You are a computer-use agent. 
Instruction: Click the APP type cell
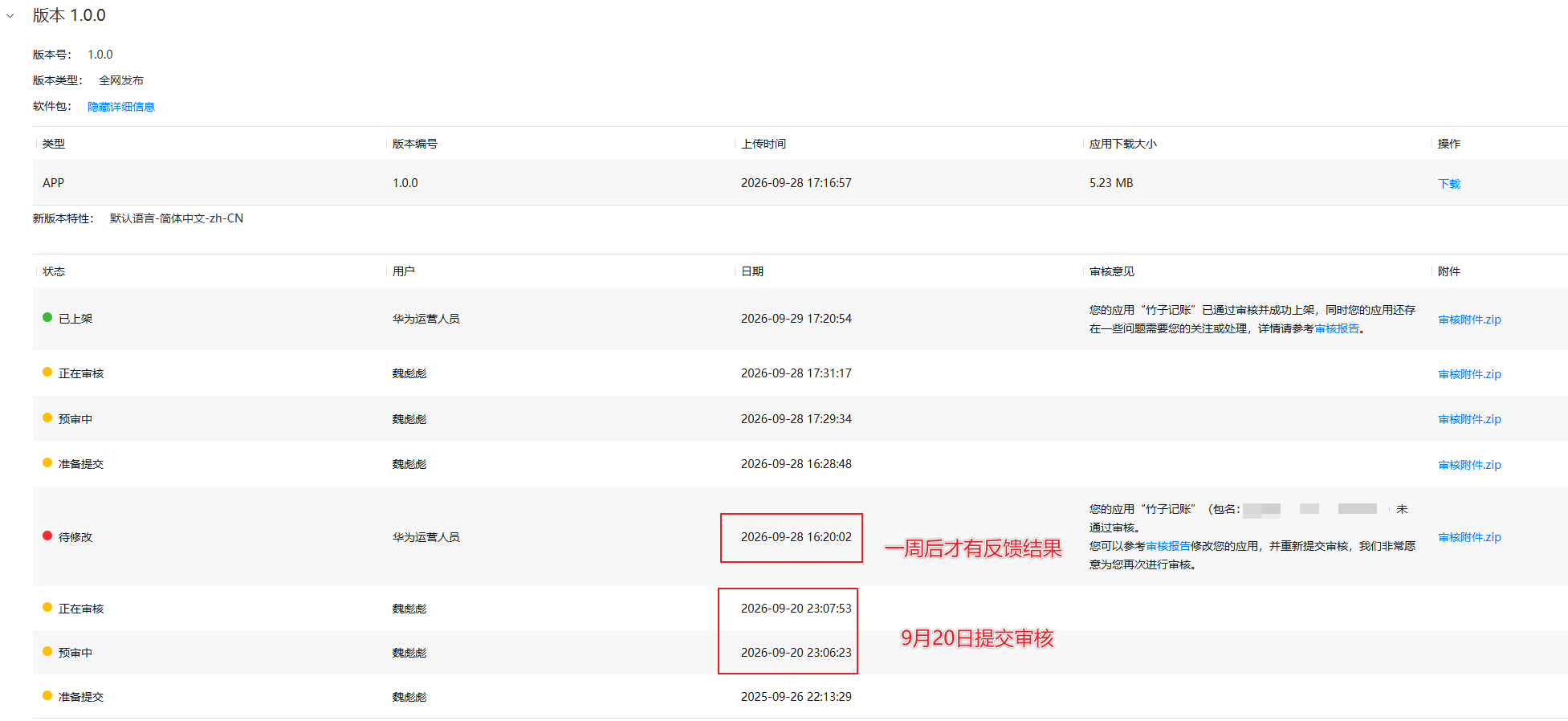click(x=53, y=183)
